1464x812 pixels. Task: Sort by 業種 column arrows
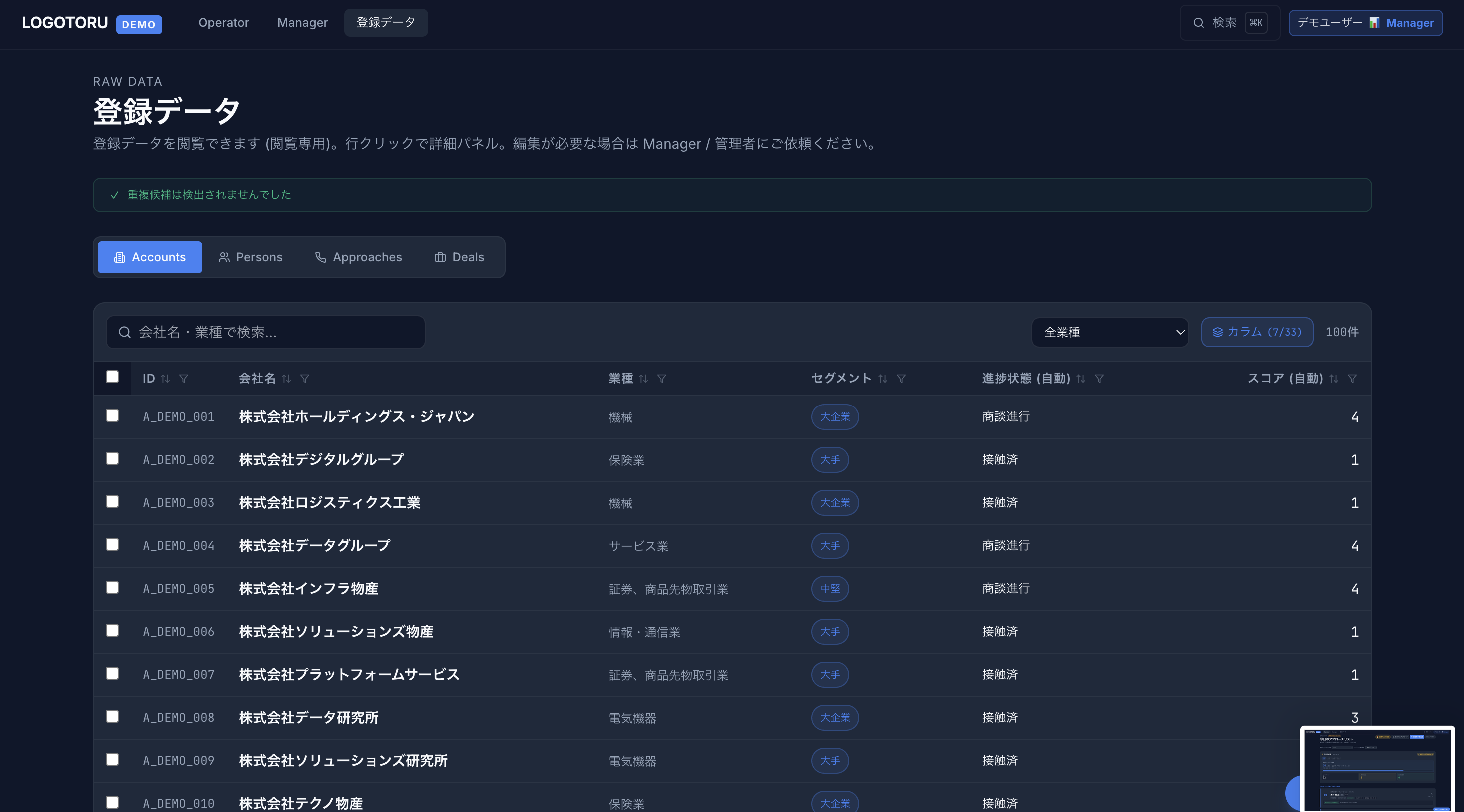click(x=643, y=378)
